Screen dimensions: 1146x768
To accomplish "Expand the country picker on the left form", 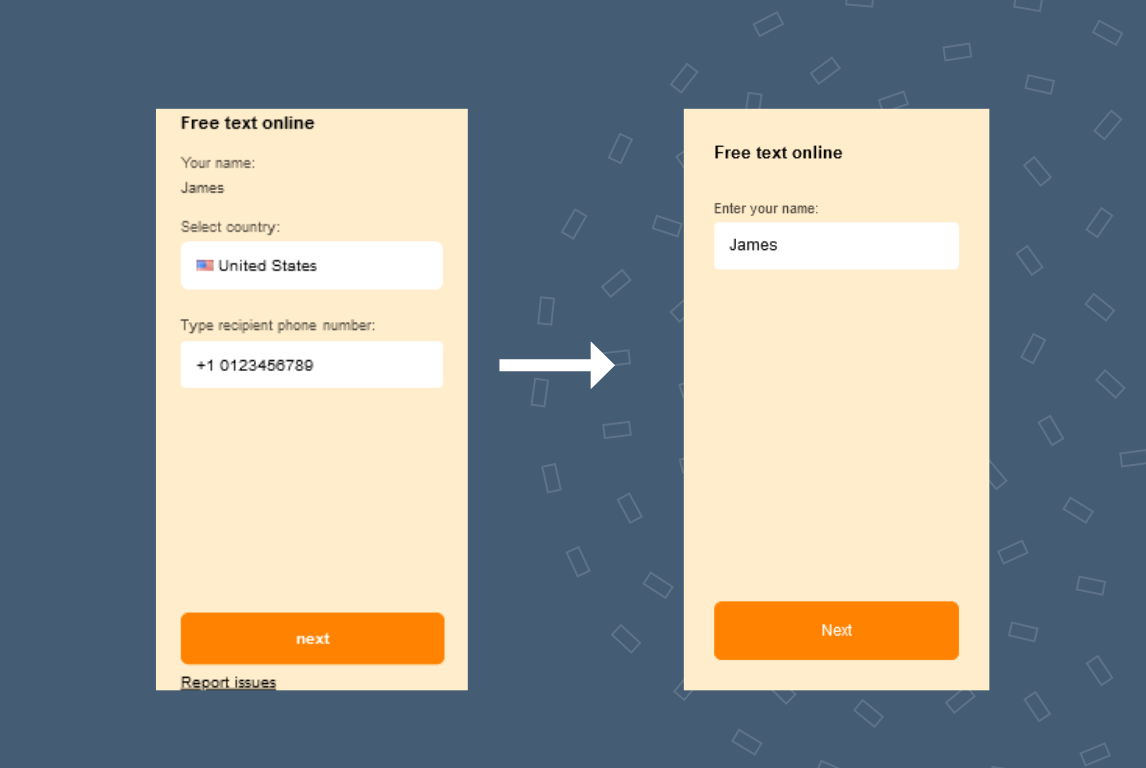I will click(311, 265).
